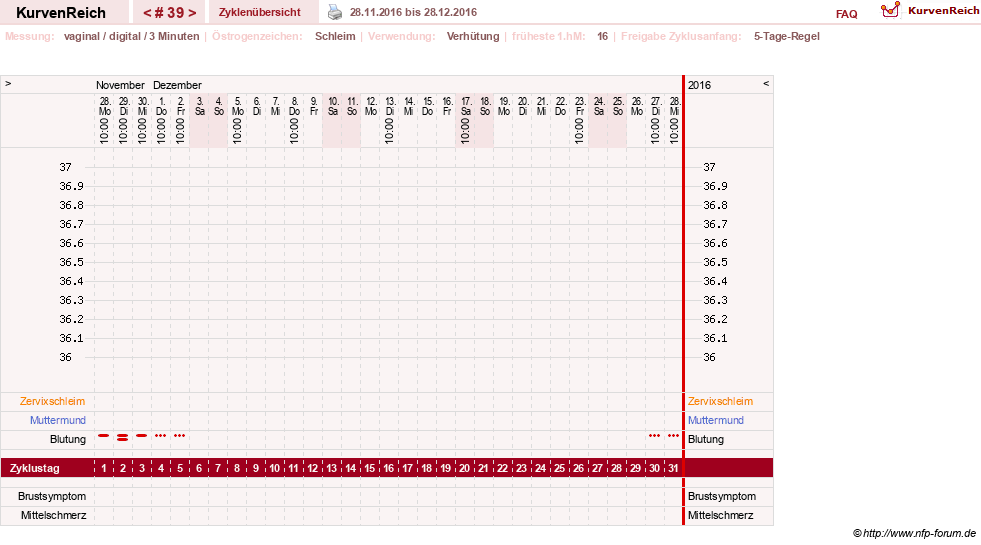Click left Zervixschleim row label
The image size is (981, 545).
(53, 401)
